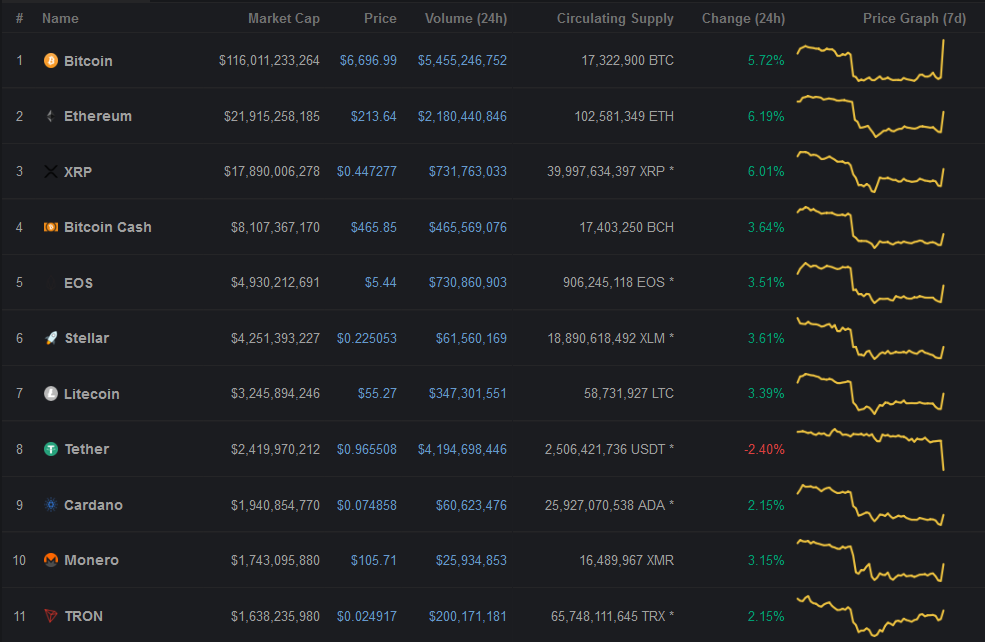
Task: Click the Stellar rocket icon
Action: (52, 338)
